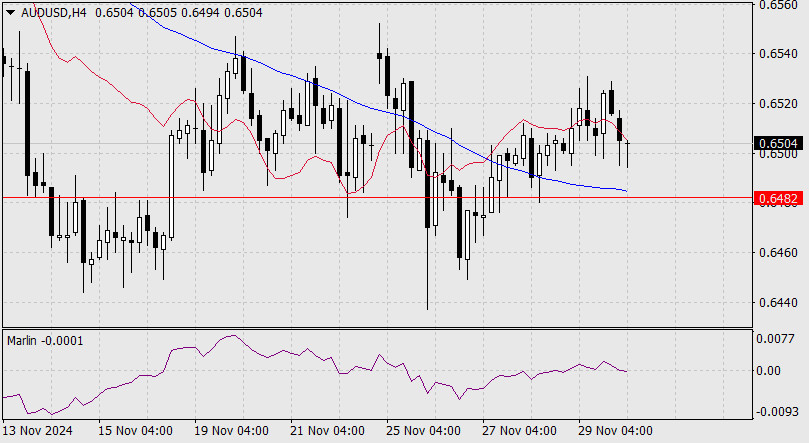Click the 27 Nov 04:00 time label
The image size is (809, 443).
[519, 431]
